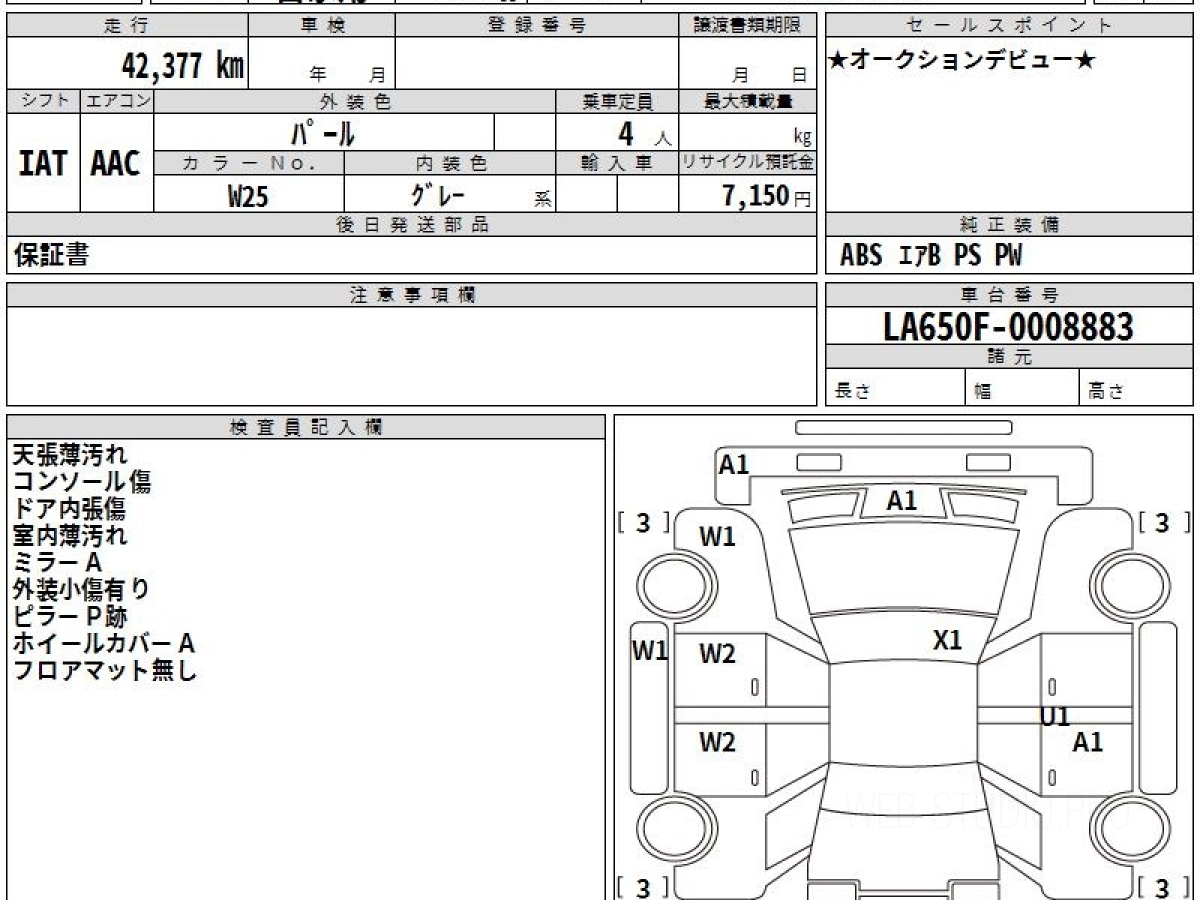The width and height of the screenshot is (1200, 900).
Task: Click the exterior color value パール
Action: (323, 132)
